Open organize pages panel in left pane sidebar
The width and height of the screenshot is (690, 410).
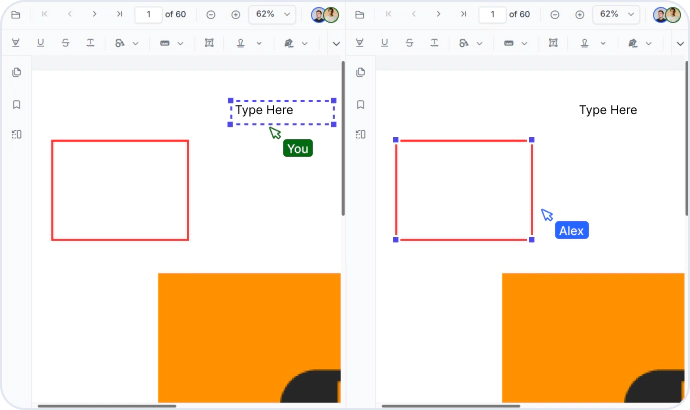click(17, 134)
